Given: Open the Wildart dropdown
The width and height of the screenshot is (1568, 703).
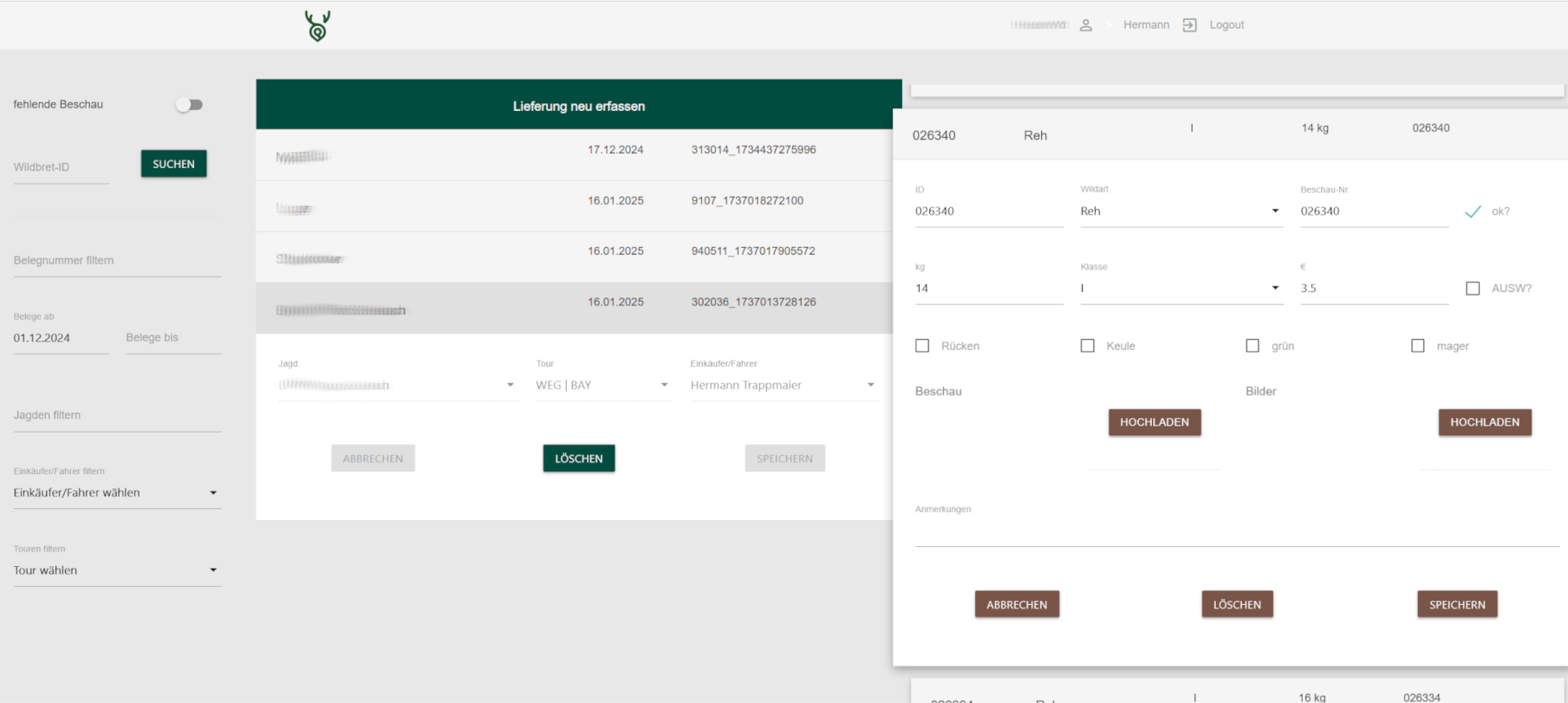Looking at the screenshot, I should pos(1179,212).
